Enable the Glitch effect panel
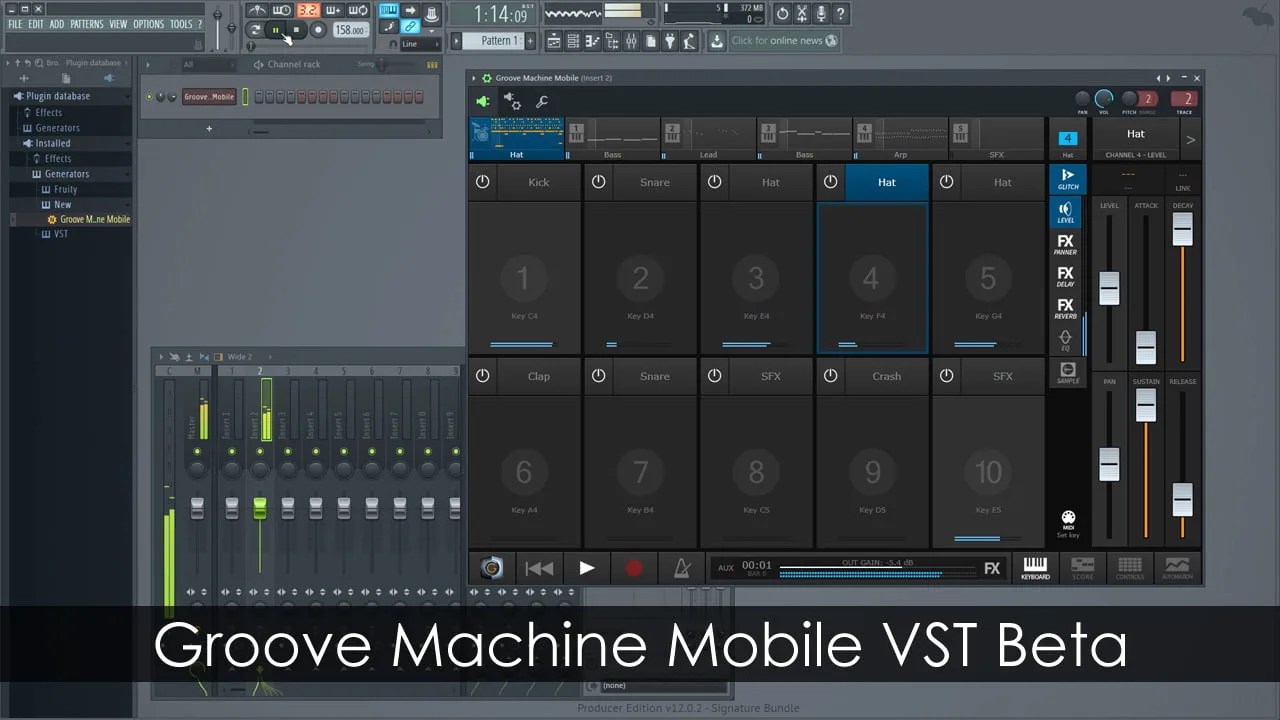The width and height of the screenshot is (1280, 720). click(1067, 178)
